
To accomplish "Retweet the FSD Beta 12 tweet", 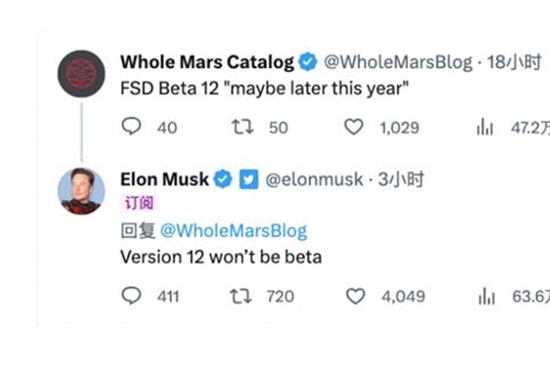I will (242, 127).
